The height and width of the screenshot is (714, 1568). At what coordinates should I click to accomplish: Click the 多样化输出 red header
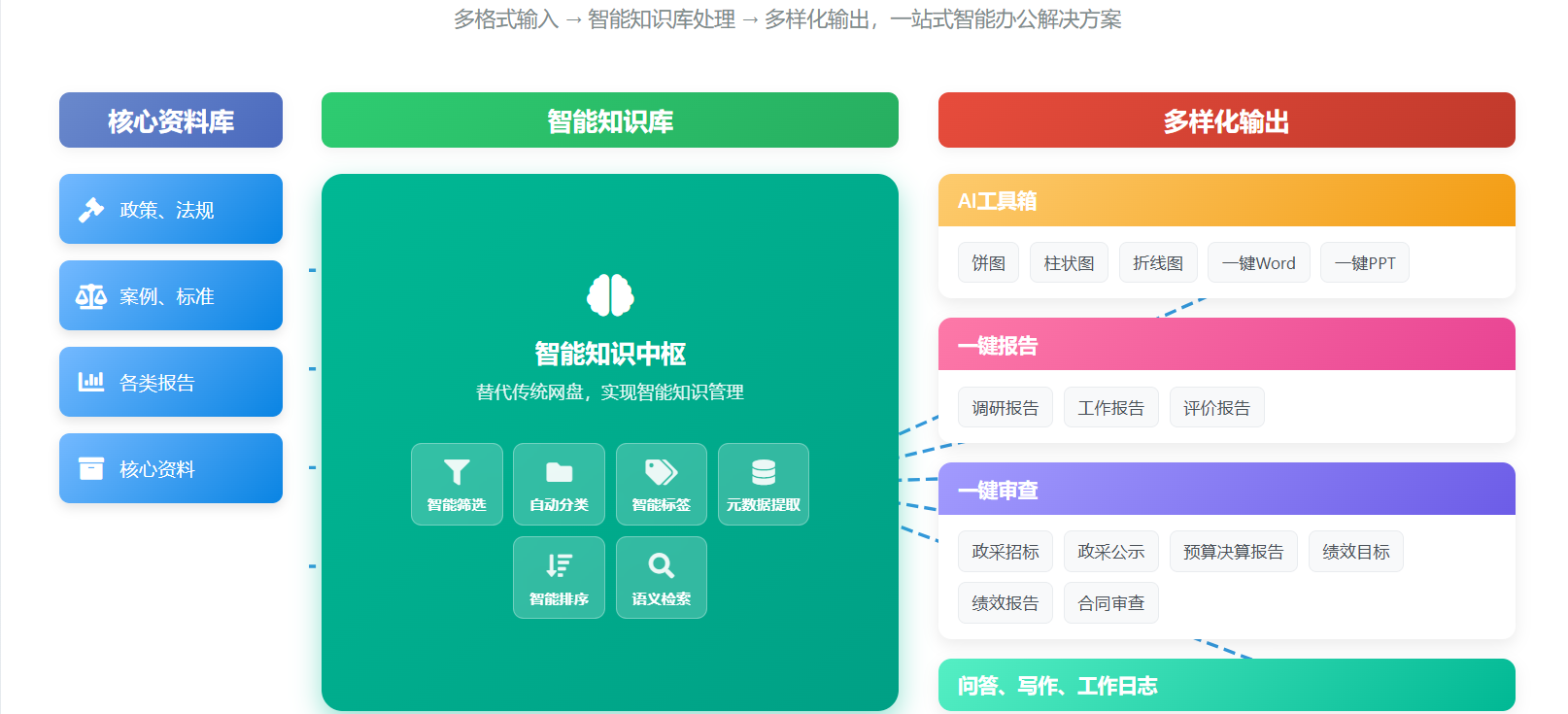1226,120
